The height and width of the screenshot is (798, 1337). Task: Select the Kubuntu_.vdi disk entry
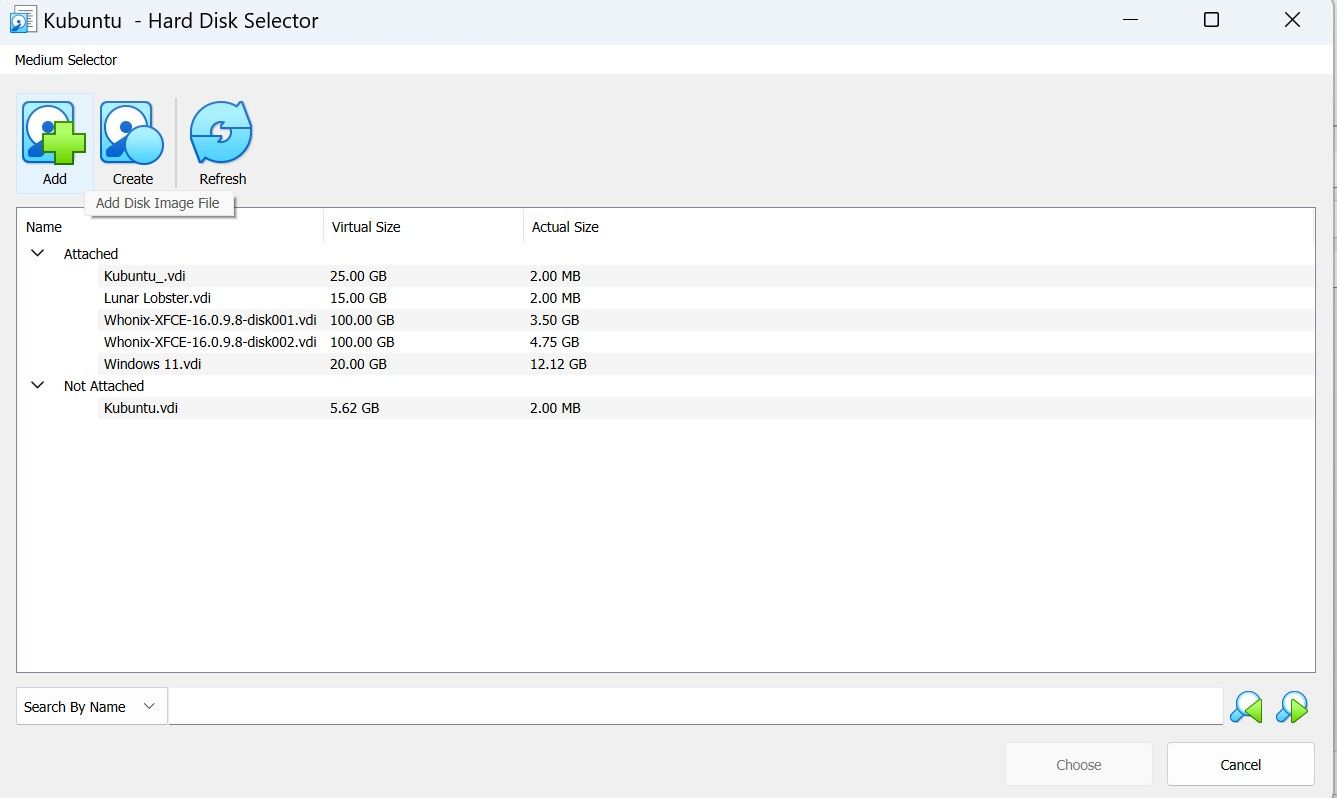point(144,276)
